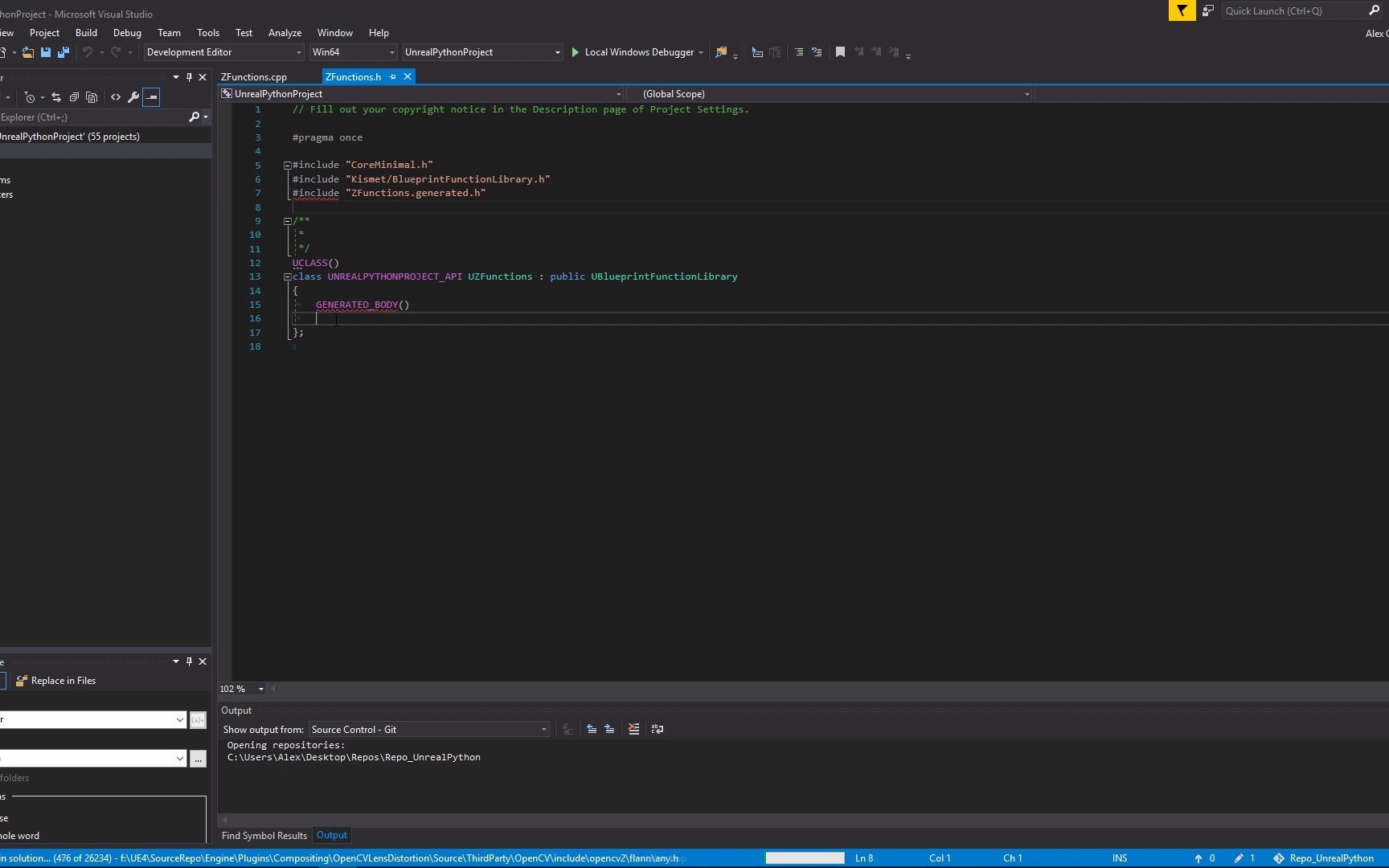
Task: Click Go to Previous Message output icon
Action: [x=592, y=730]
